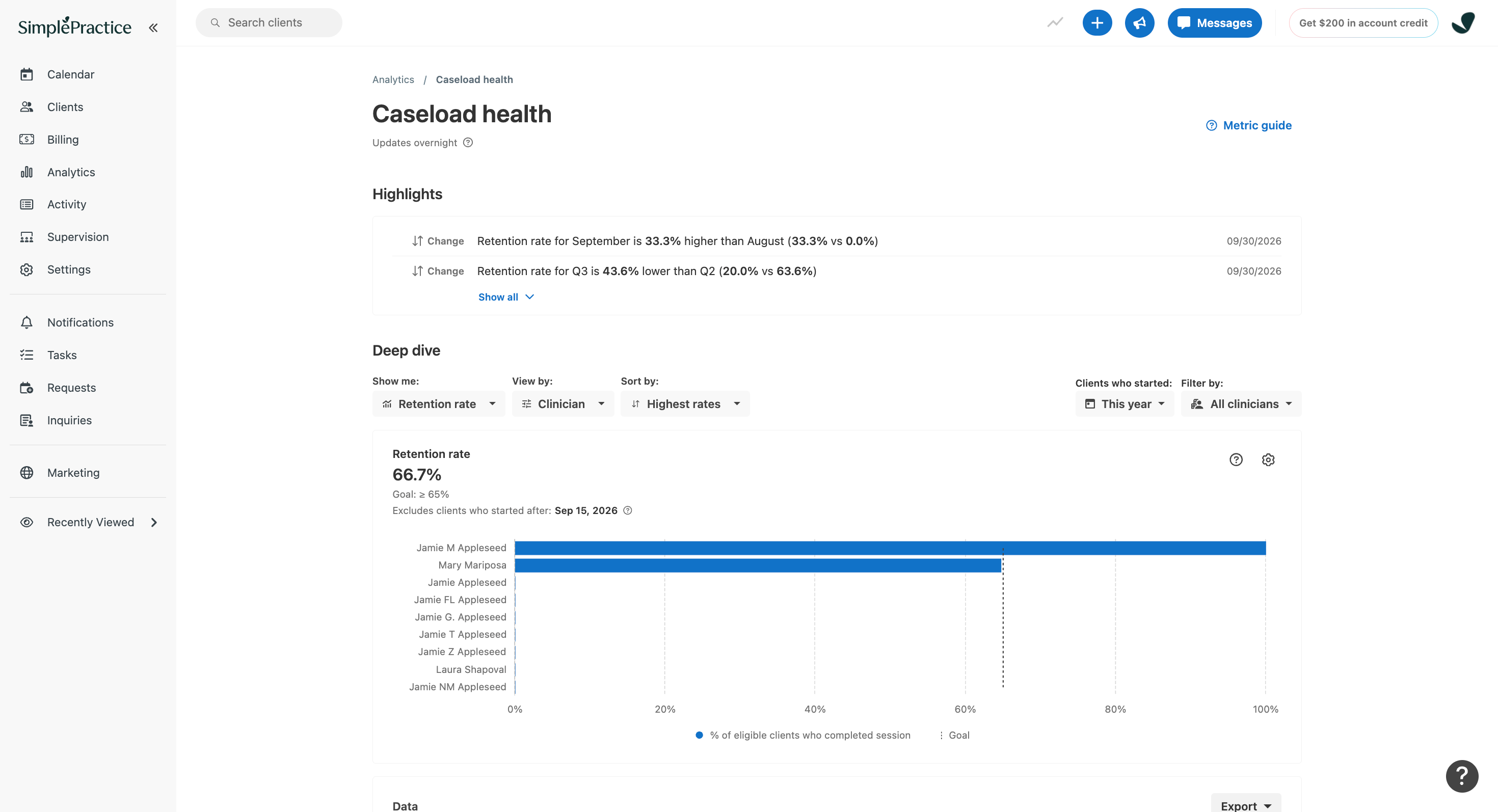Viewport: 1498px width, 812px height.
Task: Open the megaphone announcements icon
Action: point(1139,22)
